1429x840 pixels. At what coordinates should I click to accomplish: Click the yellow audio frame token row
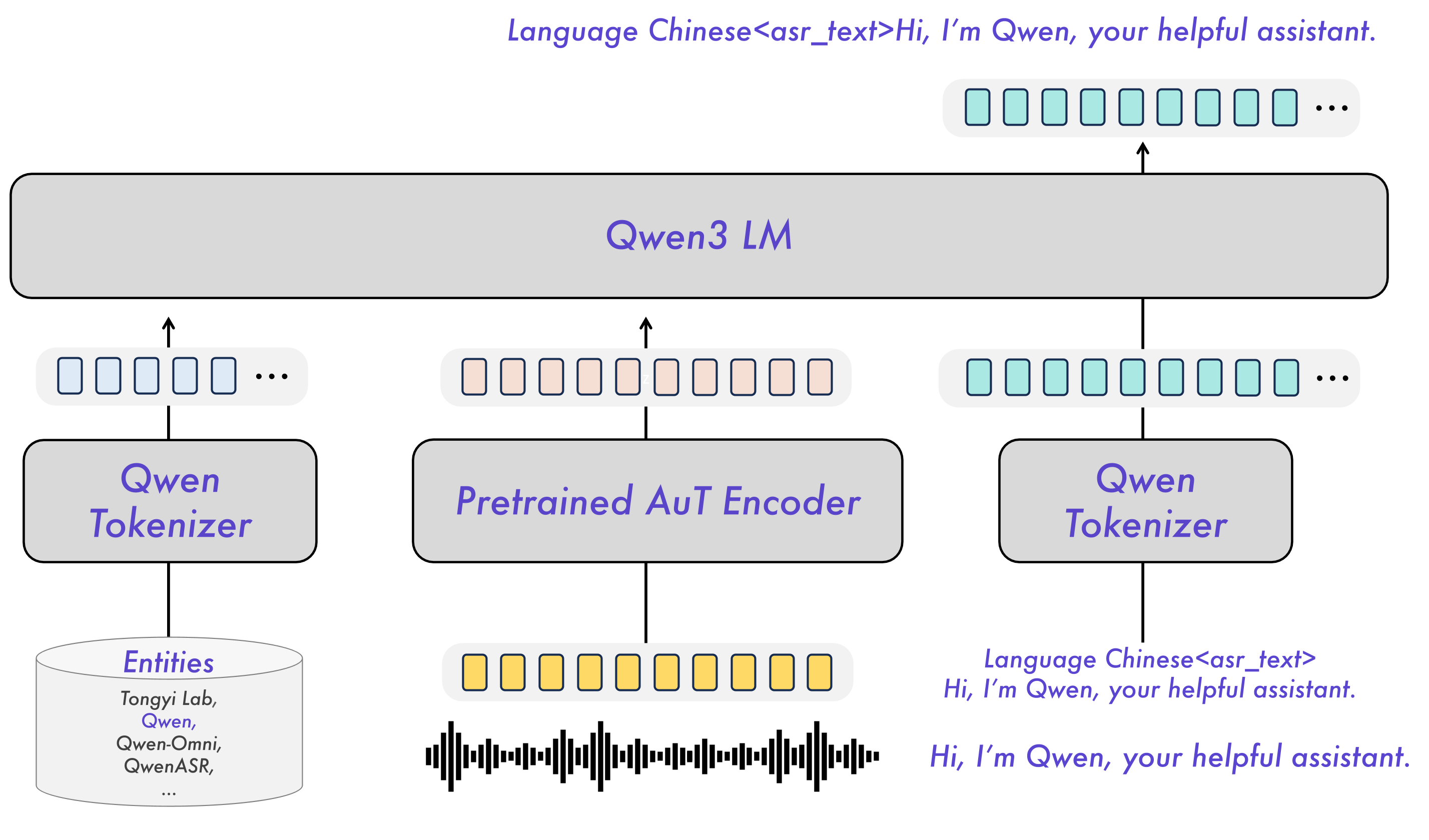647,673
